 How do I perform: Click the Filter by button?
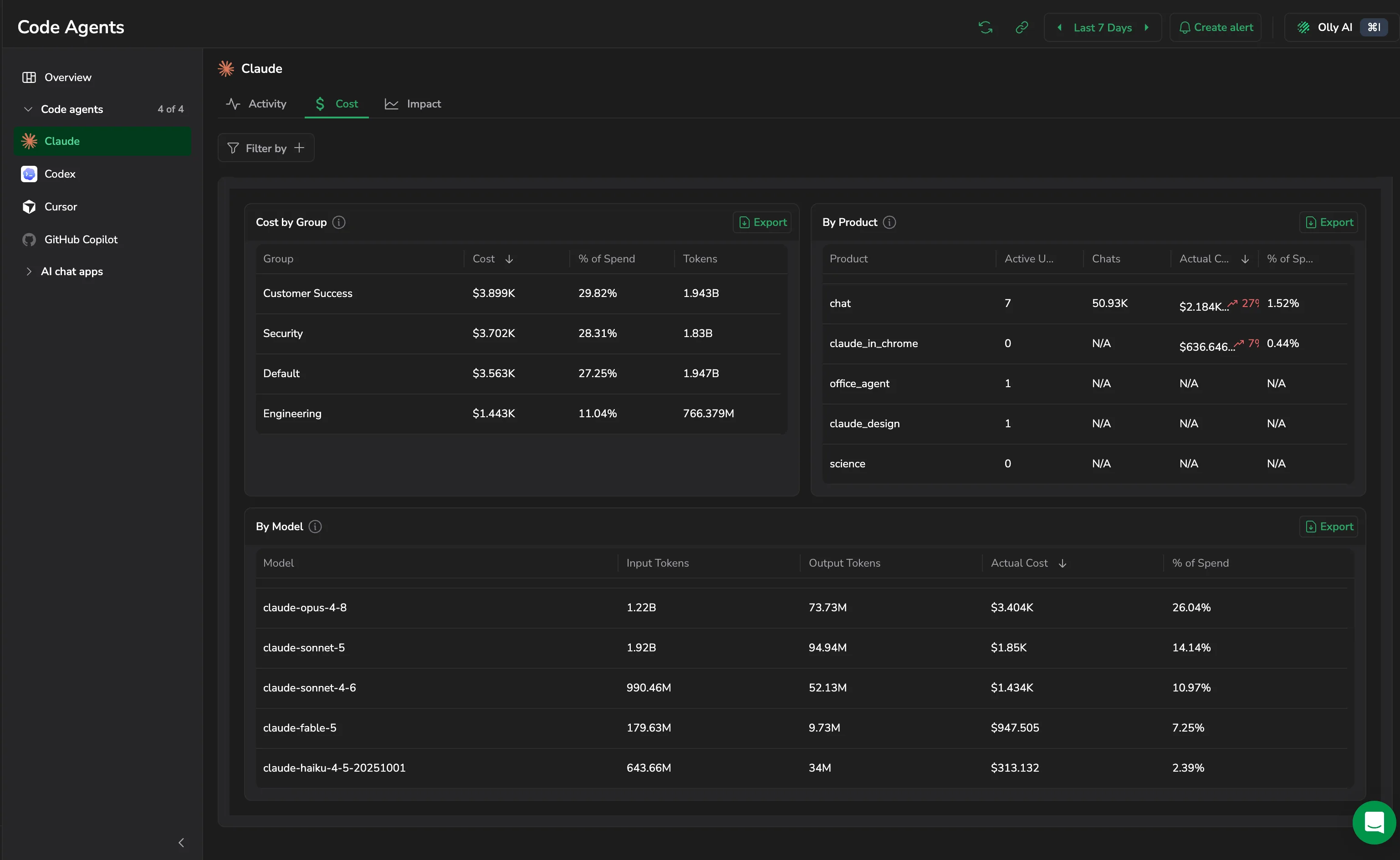[x=266, y=148]
